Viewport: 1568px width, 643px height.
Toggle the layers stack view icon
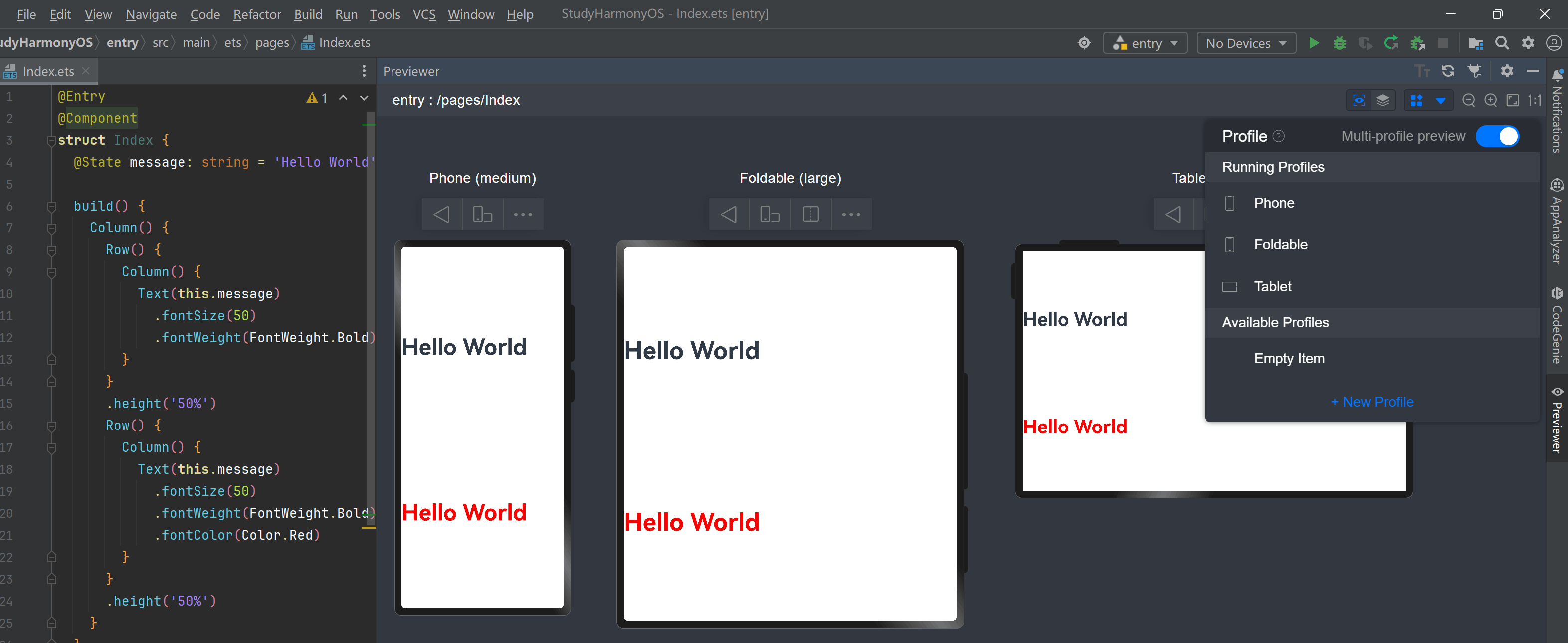click(1383, 100)
